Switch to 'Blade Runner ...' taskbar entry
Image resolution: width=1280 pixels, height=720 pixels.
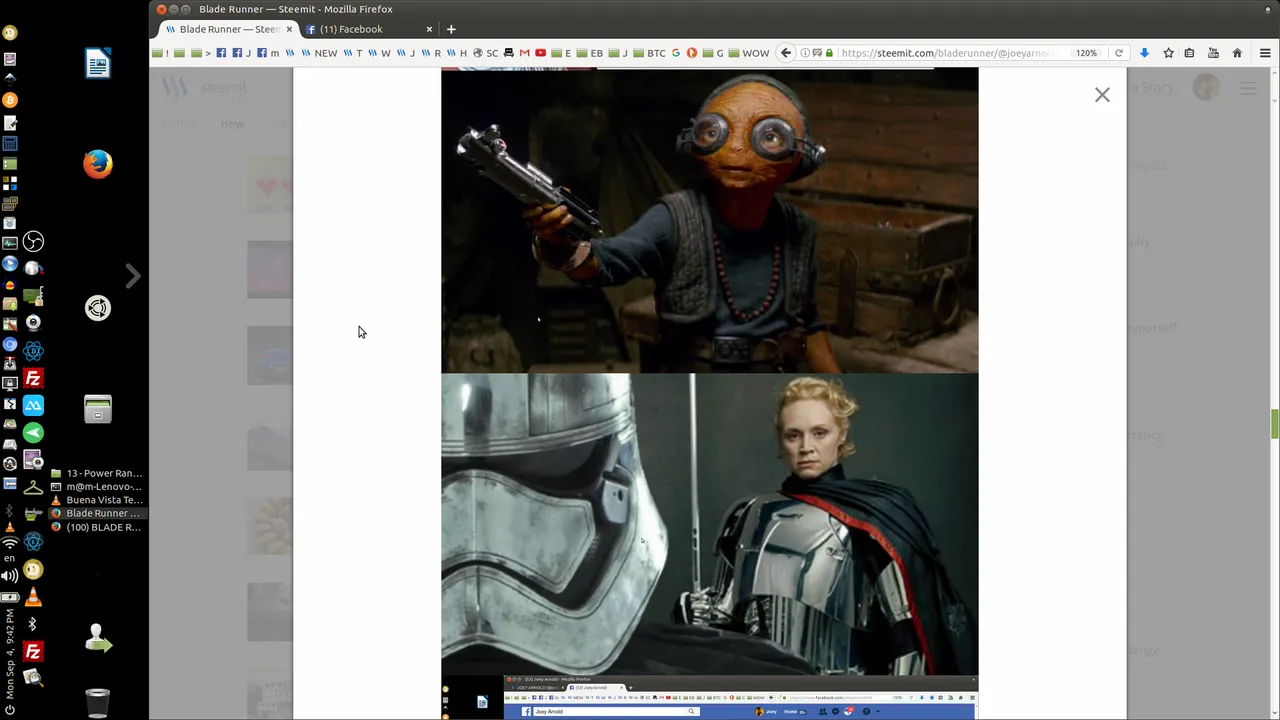96,513
